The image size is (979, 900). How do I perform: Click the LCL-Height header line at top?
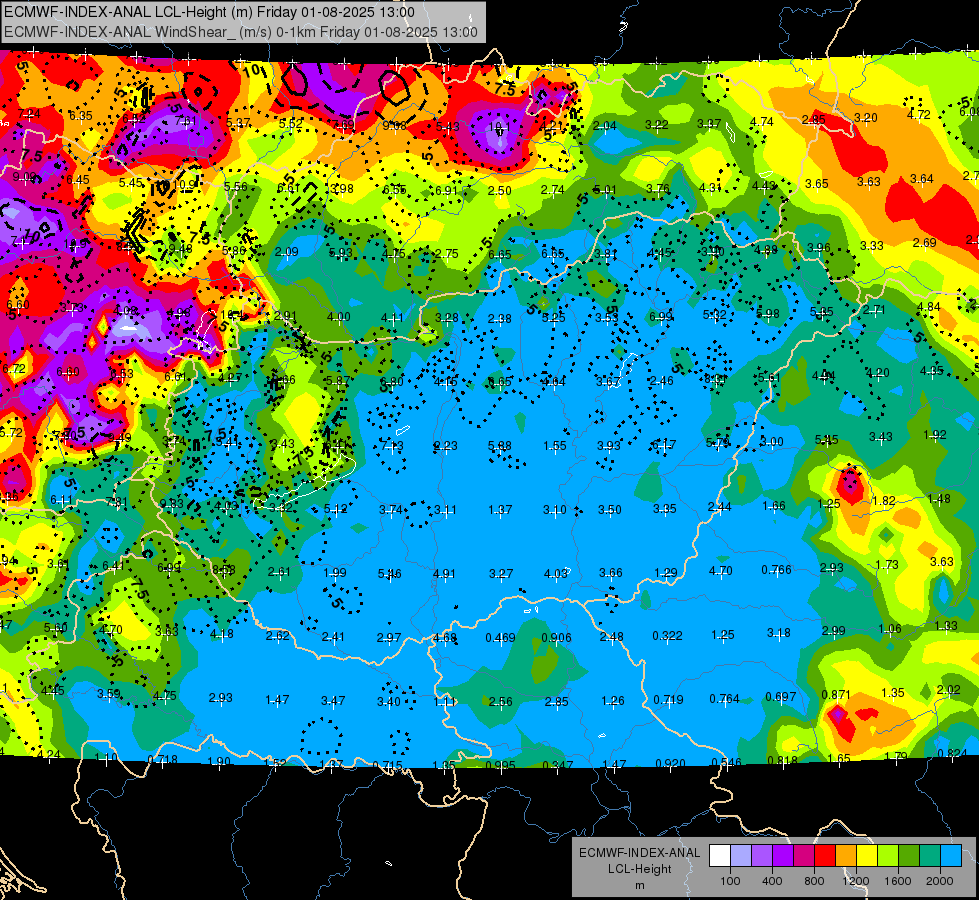[209, 12]
